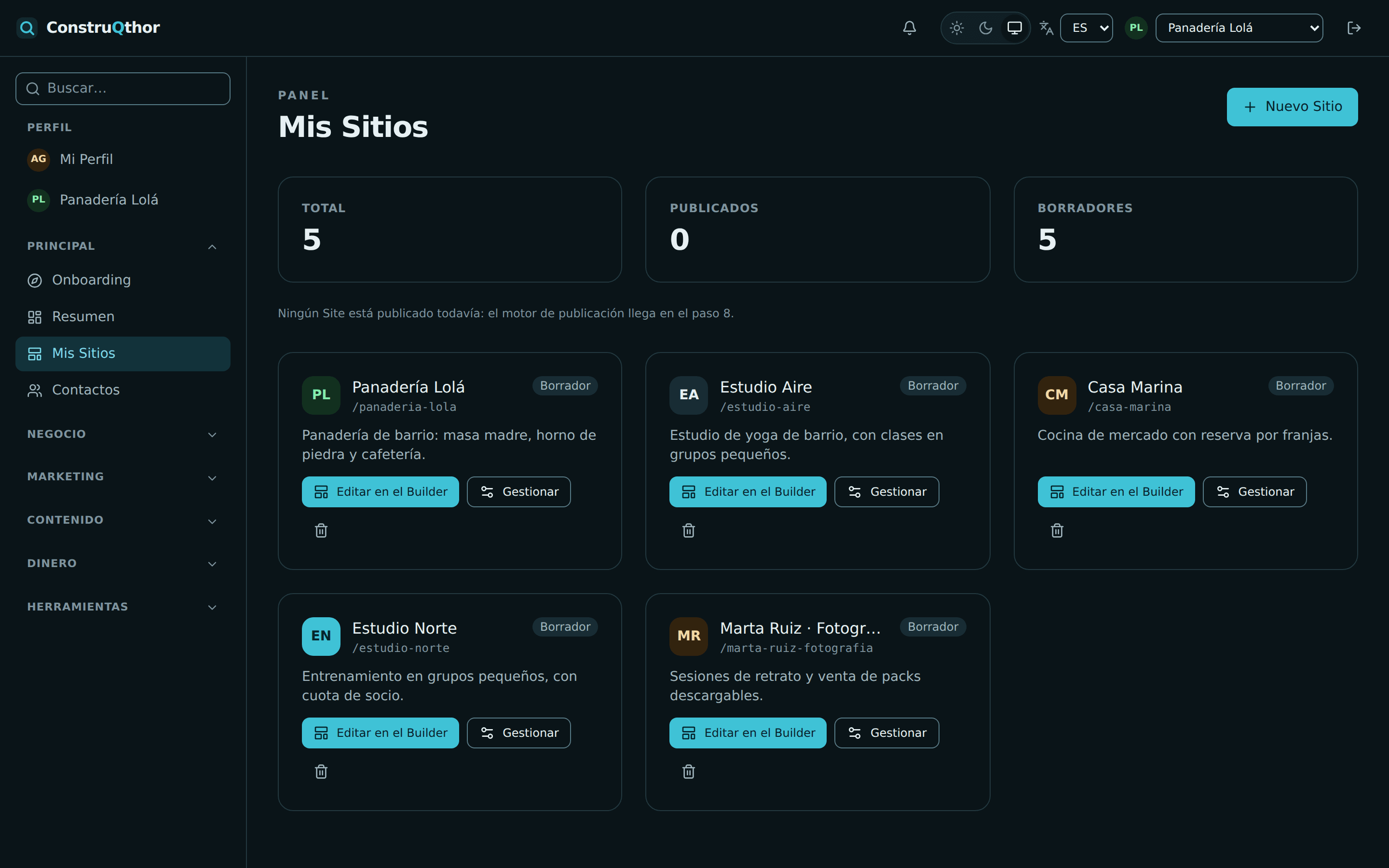Click Gestionar for Casa Marina
The image size is (1389, 868).
coord(1255,492)
